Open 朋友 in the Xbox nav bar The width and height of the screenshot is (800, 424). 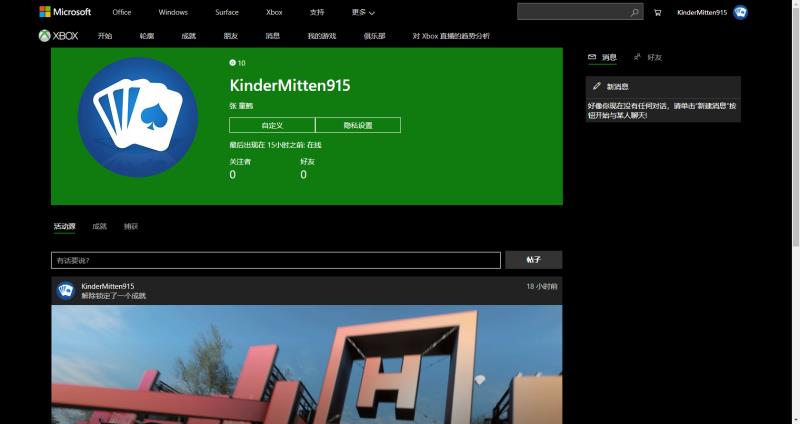(x=231, y=36)
